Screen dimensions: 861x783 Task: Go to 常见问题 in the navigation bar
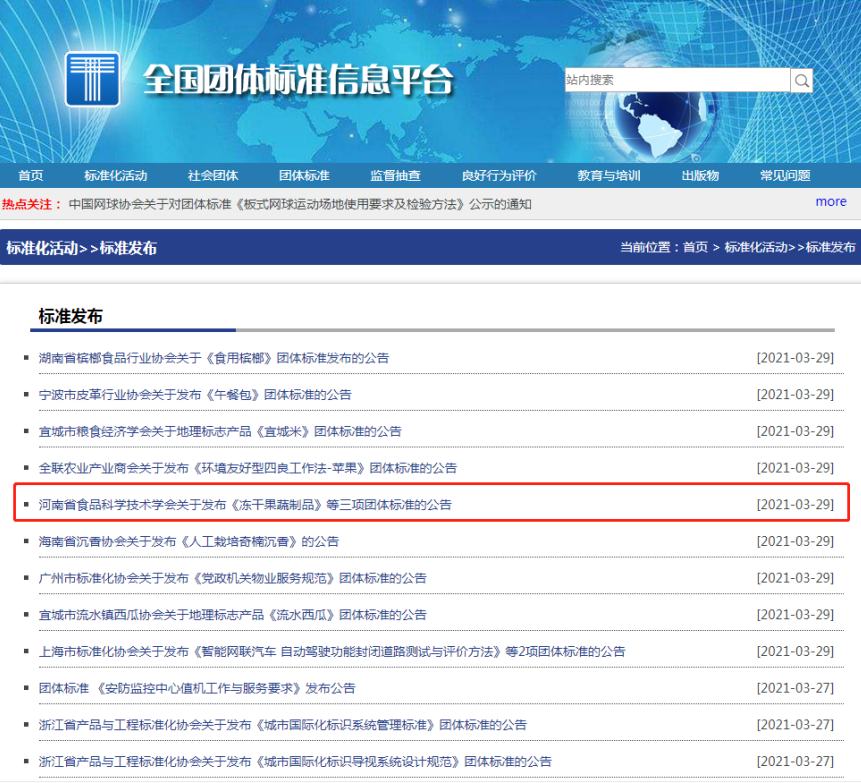point(785,176)
